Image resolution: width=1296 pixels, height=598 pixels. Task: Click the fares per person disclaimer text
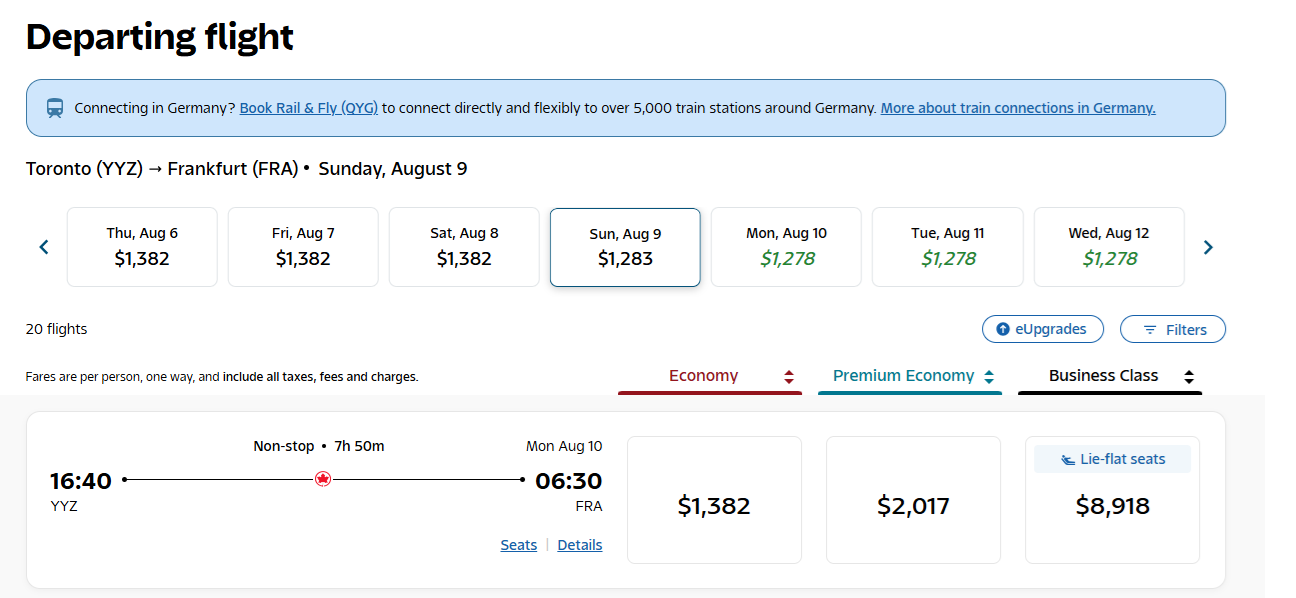[x=222, y=377]
